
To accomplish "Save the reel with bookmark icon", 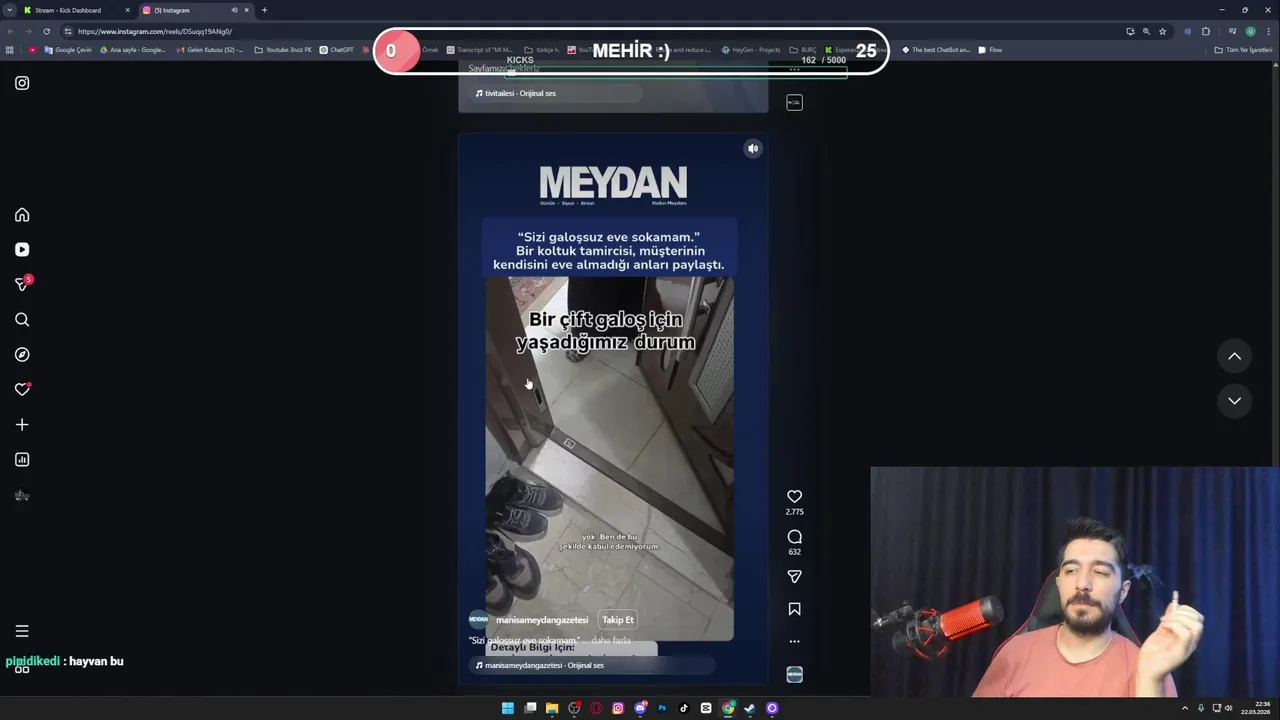I will point(794,609).
